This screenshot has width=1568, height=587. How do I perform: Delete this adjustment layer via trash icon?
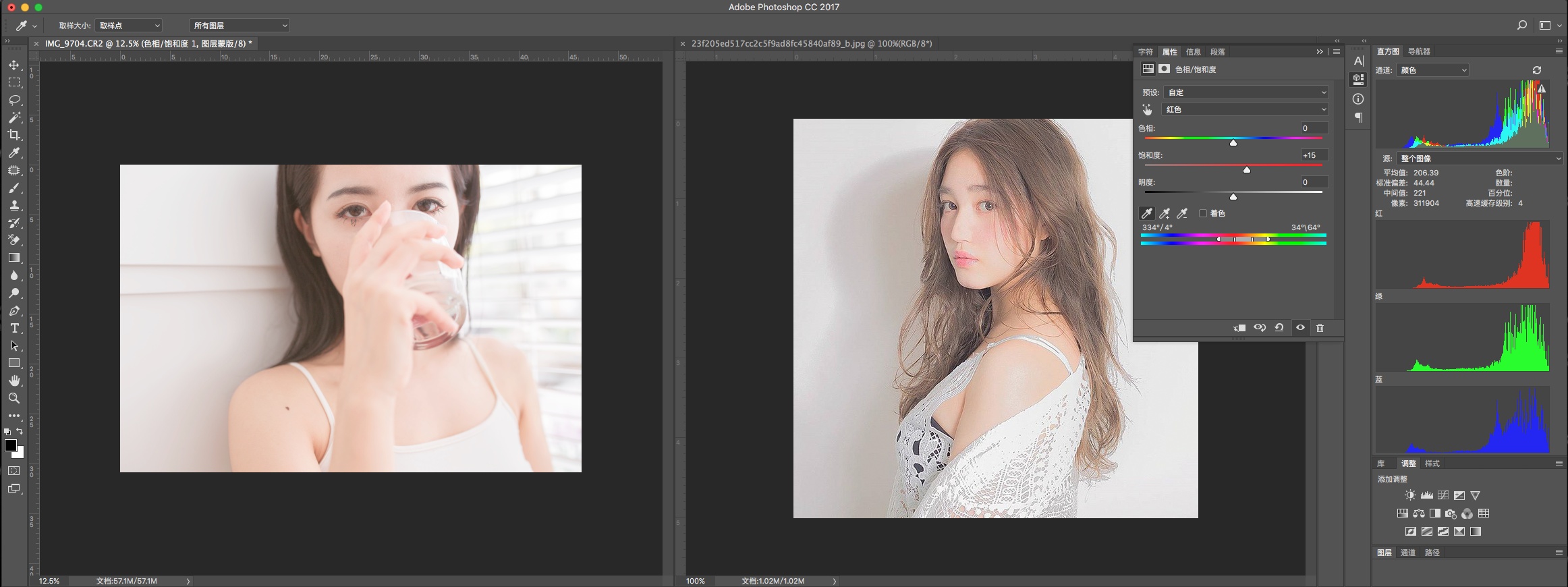coord(1320,328)
